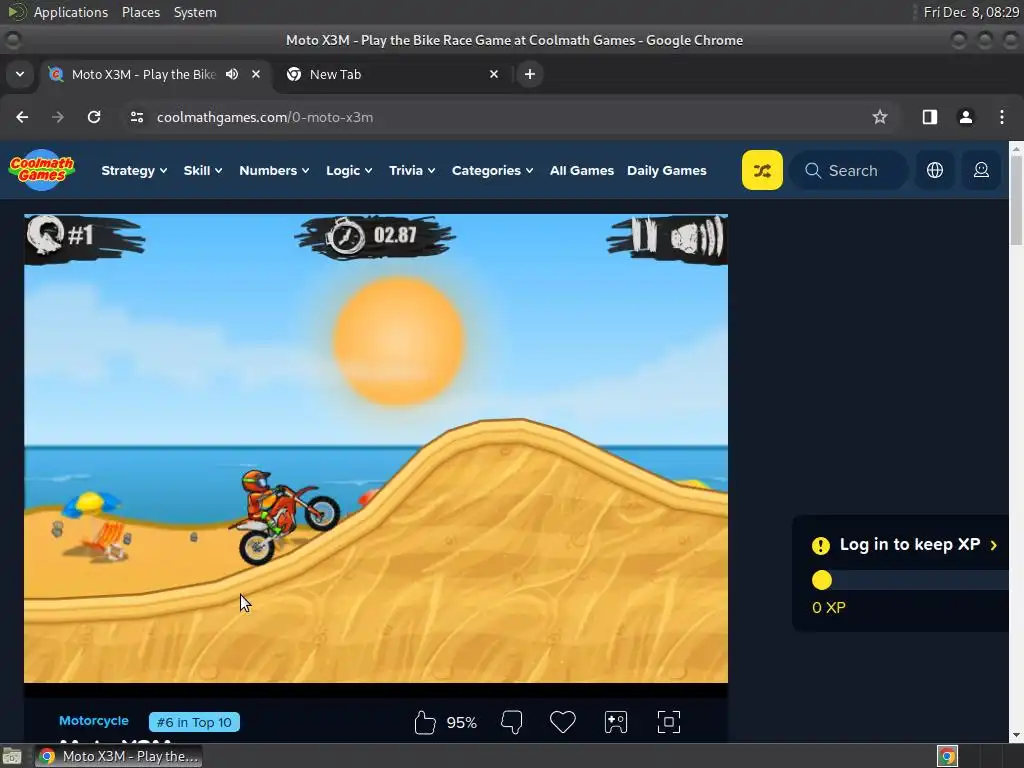Image resolution: width=1024 pixels, height=768 pixels.
Task: Open the language globe icon
Action: [x=935, y=170]
